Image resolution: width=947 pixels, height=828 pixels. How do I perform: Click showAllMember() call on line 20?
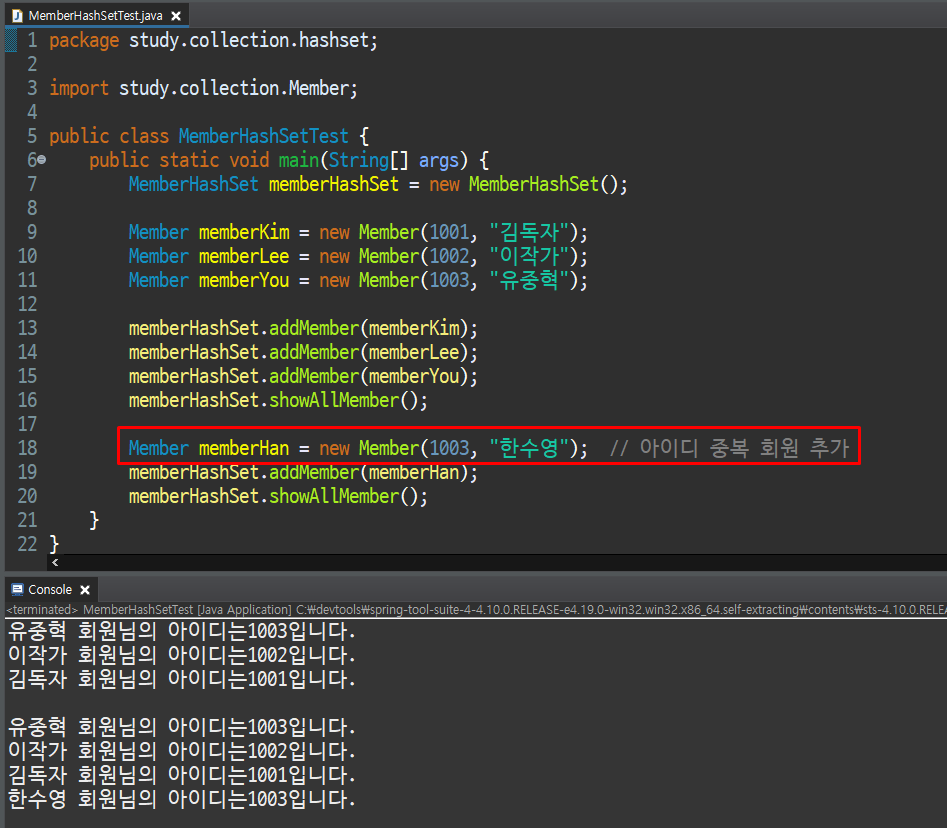click(x=348, y=496)
